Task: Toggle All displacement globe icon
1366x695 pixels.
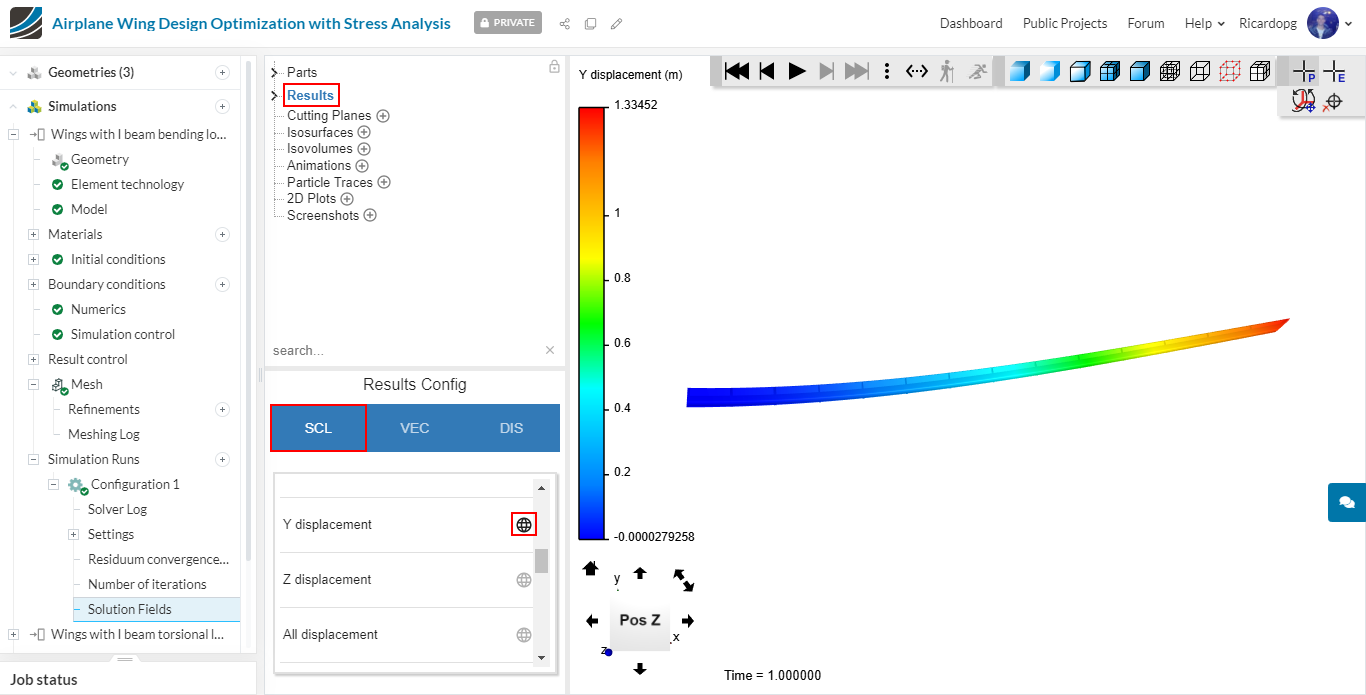Action: [524, 634]
